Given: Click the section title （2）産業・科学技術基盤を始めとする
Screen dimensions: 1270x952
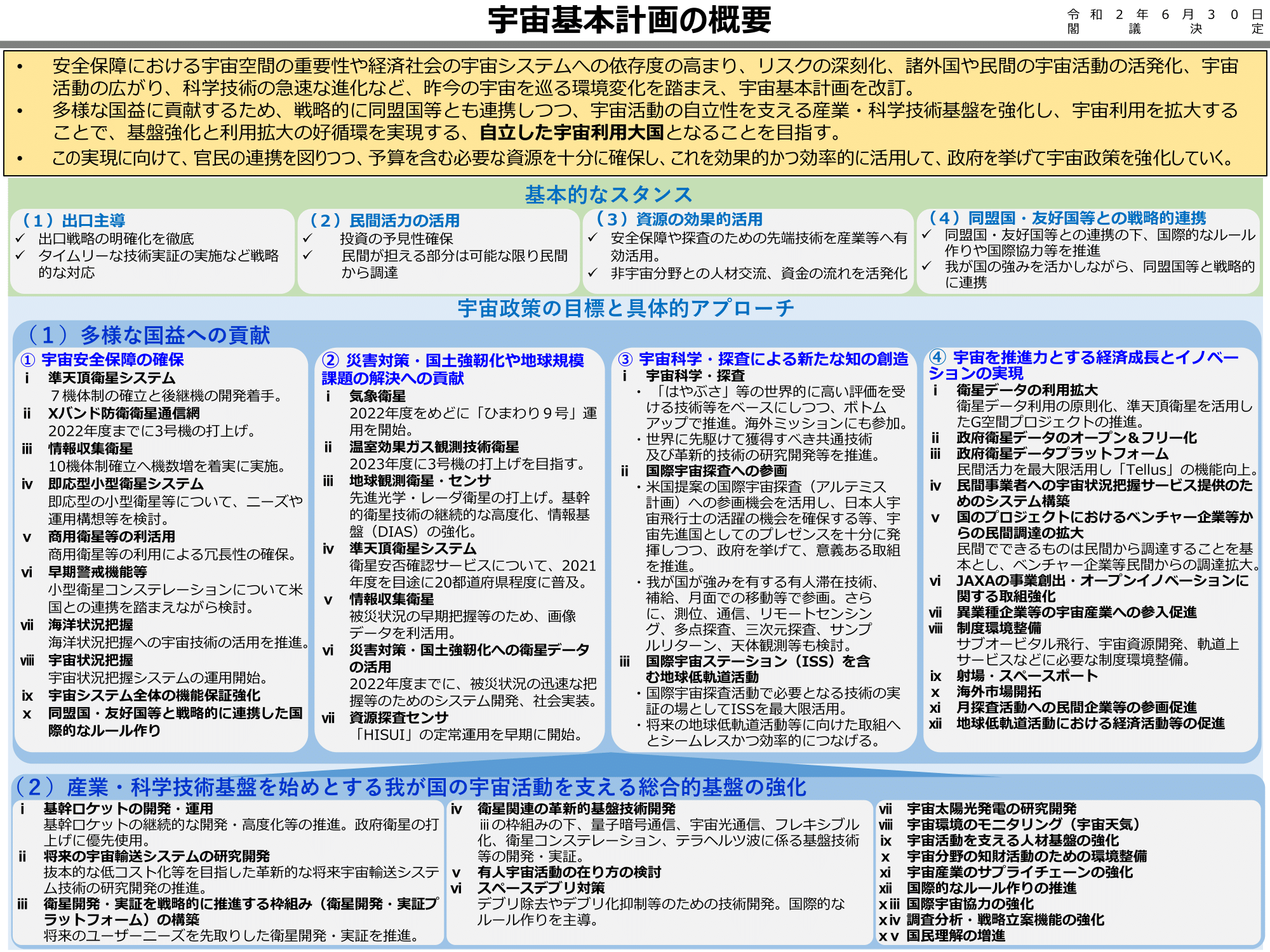Looking at the screenshot, I should pyautogui.click(x=411, y=788).
